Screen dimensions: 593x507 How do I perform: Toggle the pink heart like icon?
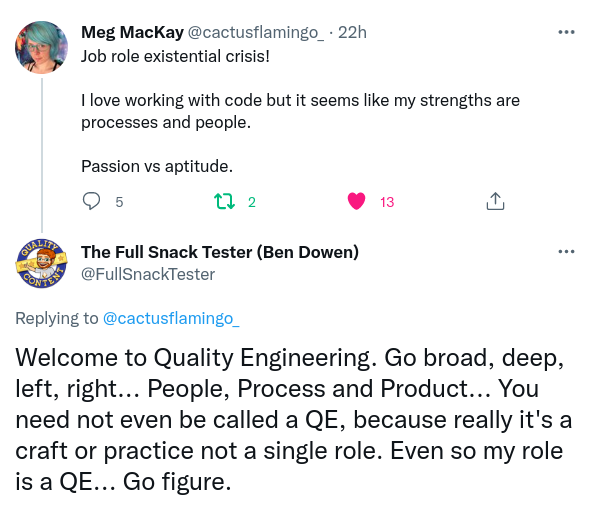click(x=356, y=201)
